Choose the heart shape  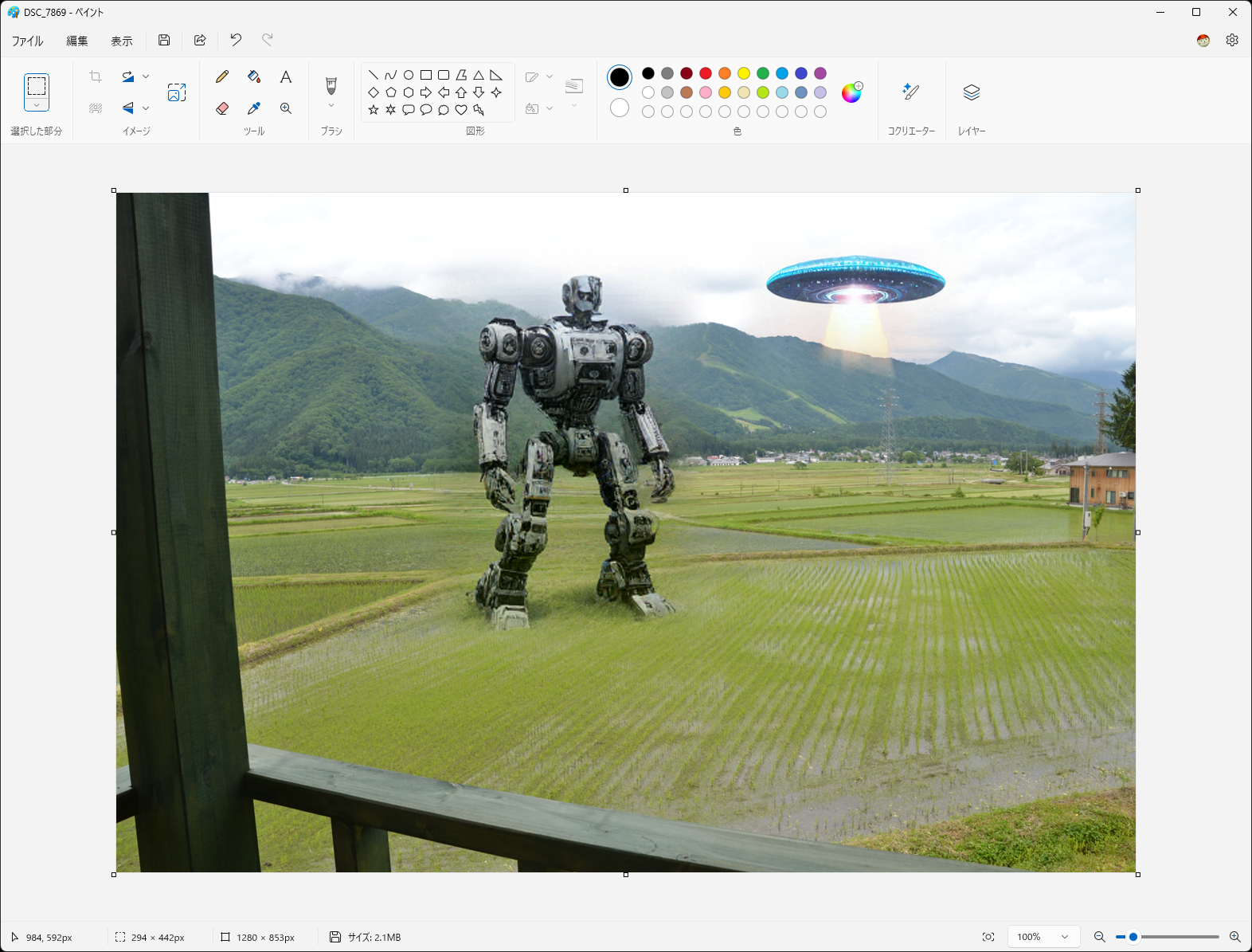click(x=461, y=110)
